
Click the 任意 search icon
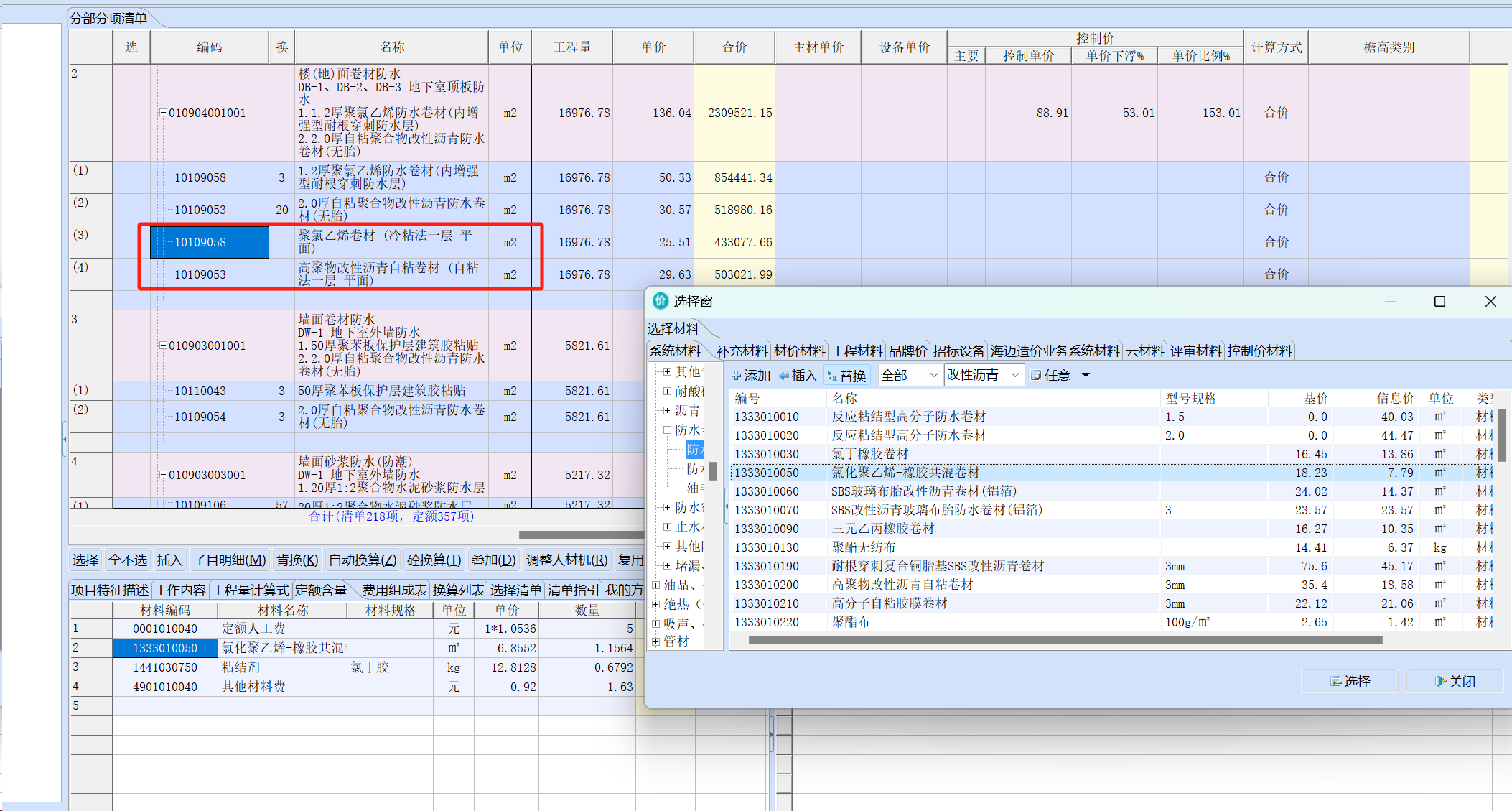(x=1036, y=376)
